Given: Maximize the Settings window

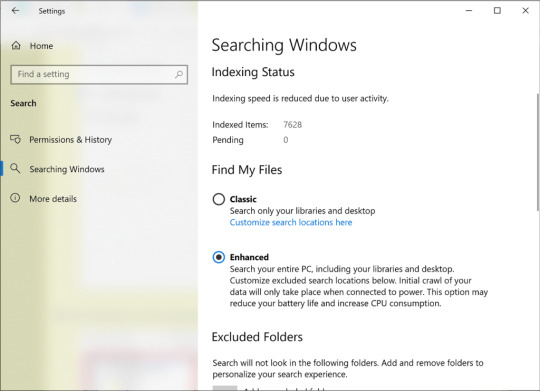Looking at the screenshot, I should (497, 11).
